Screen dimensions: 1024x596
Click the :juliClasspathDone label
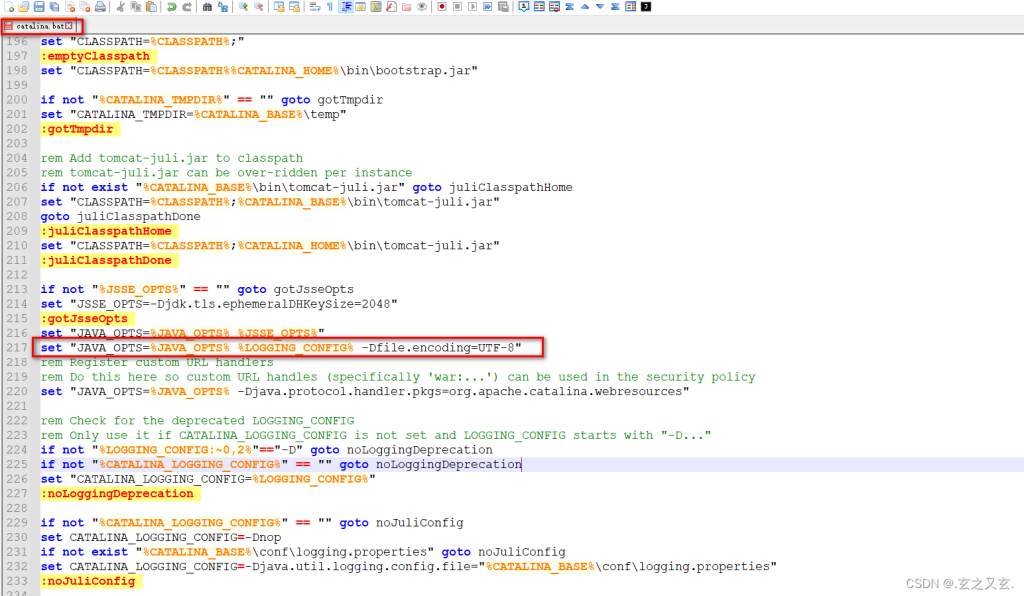point(106,260)
